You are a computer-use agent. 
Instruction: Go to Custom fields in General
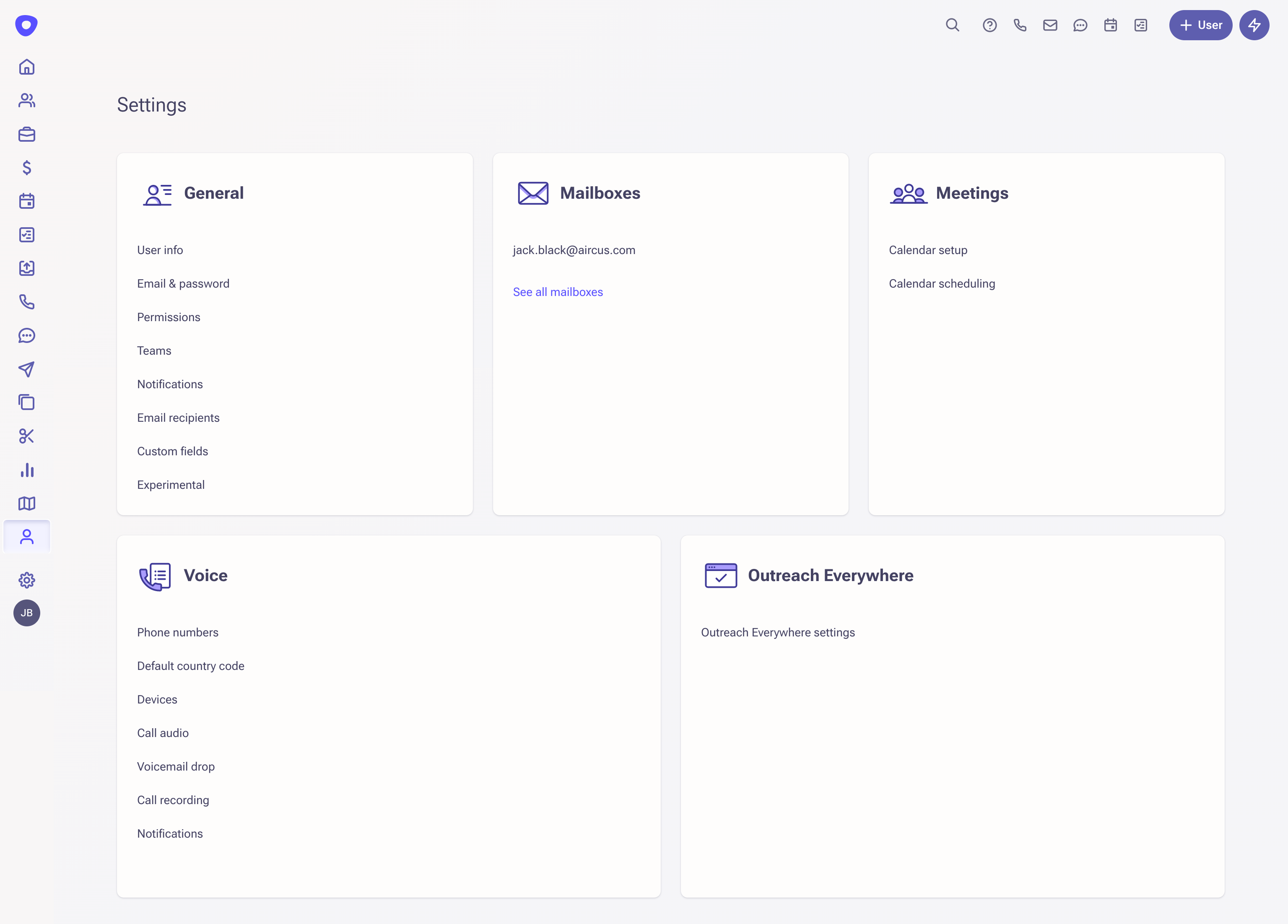click(172, 451)
